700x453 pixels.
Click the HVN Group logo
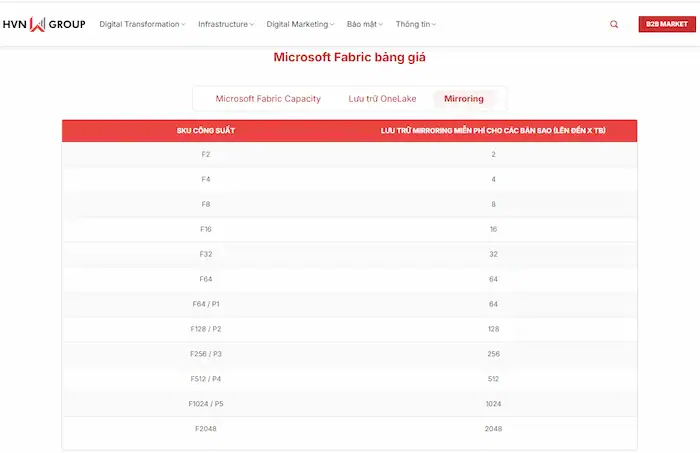tap(44, 24)
